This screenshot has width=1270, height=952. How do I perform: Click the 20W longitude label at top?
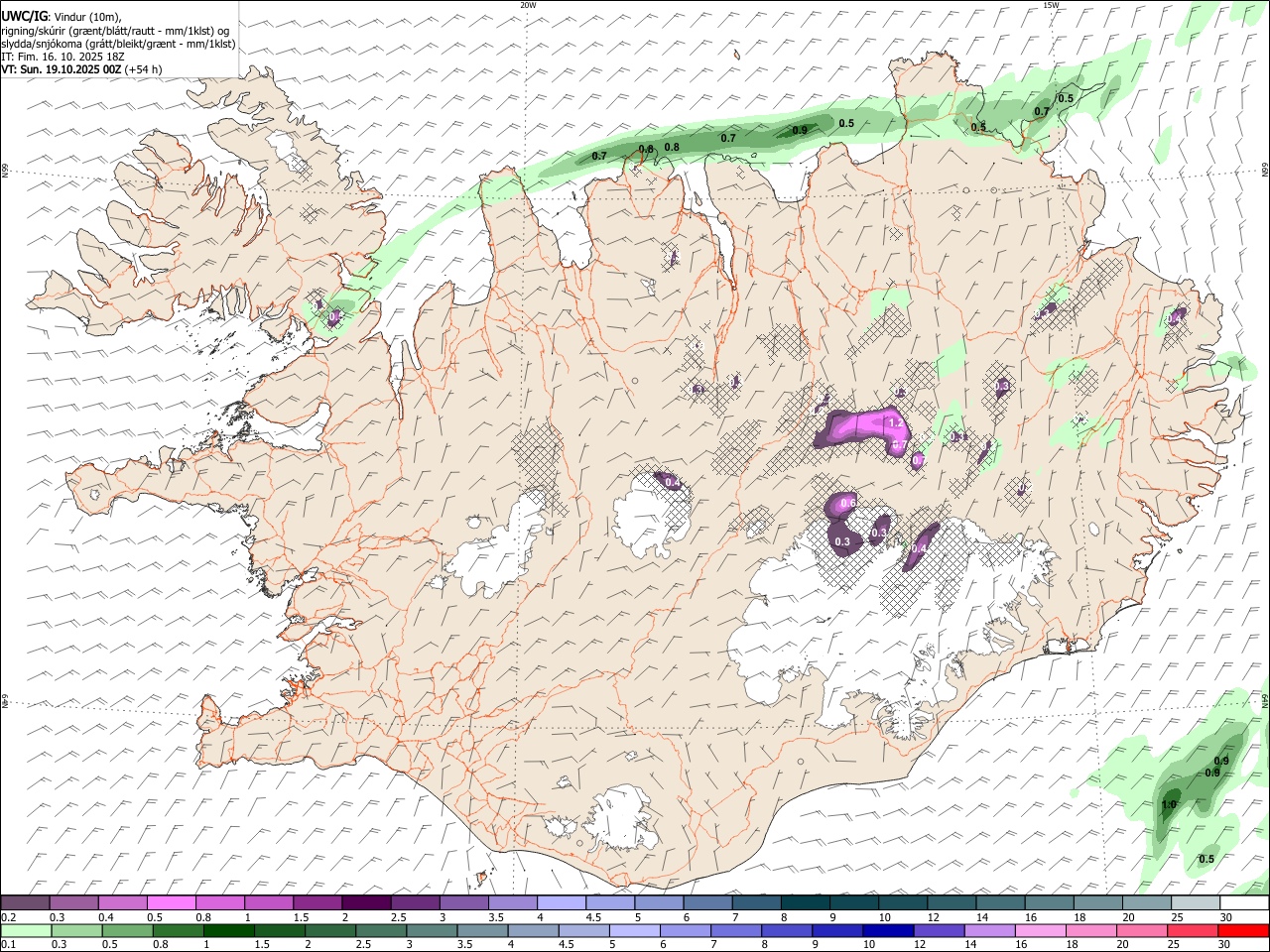coord(528,5)
